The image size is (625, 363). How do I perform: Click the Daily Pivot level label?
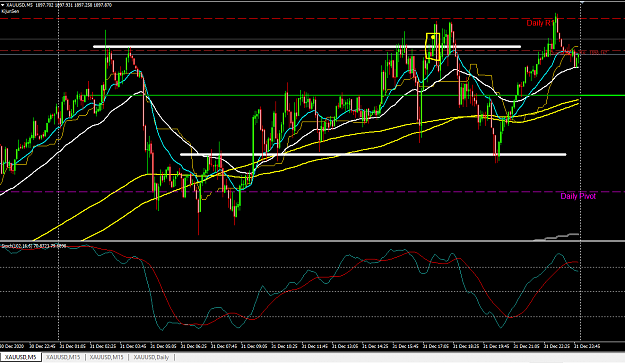(x=578, y=196)
